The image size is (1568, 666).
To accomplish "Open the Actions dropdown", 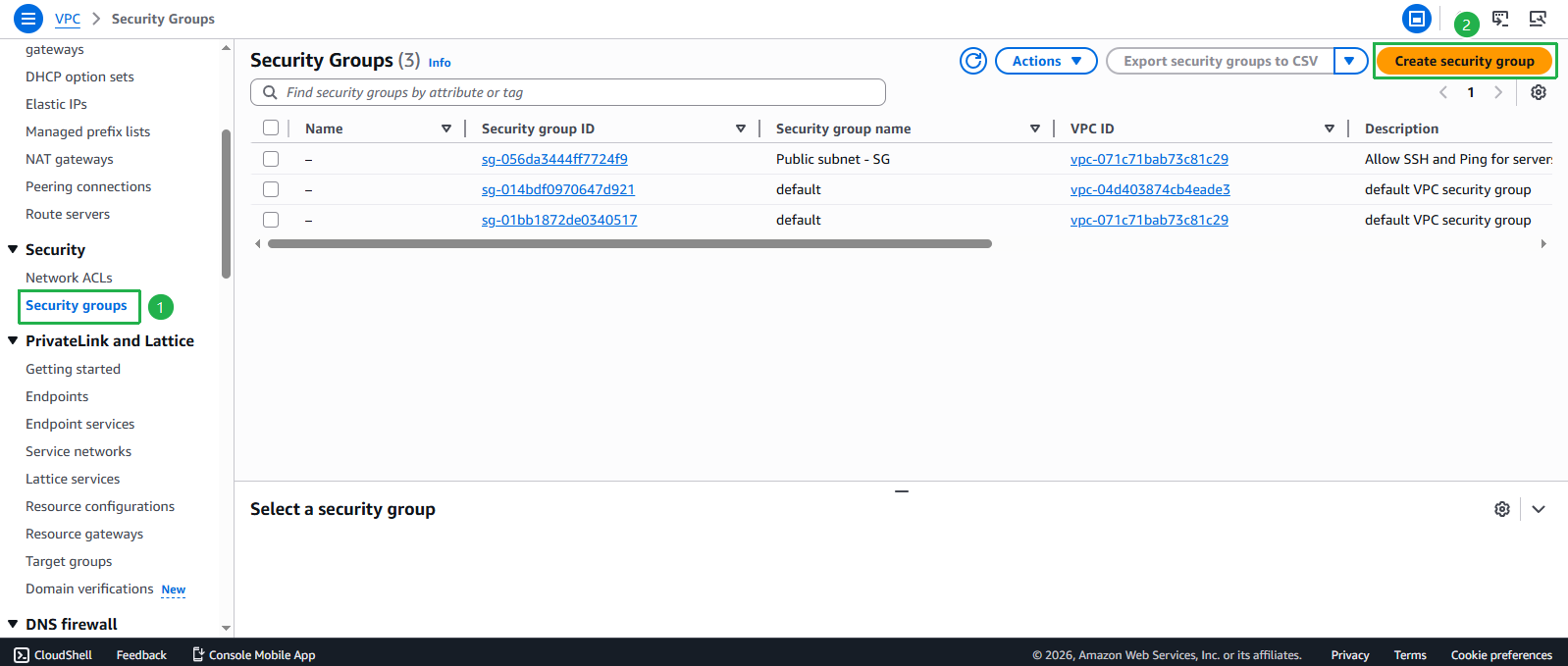I will (x=1046, y=61).
